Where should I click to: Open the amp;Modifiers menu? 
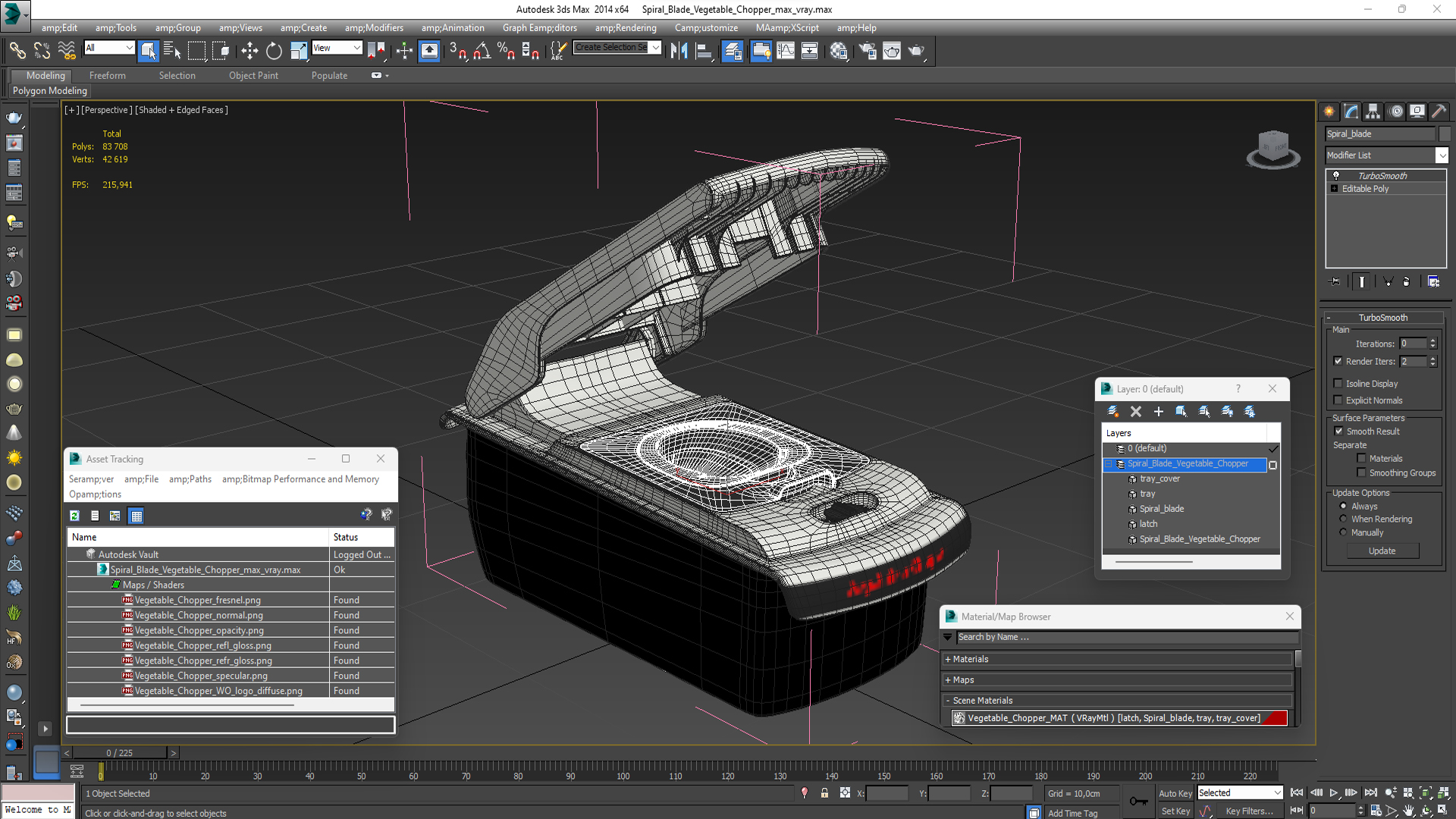[374, 28]
